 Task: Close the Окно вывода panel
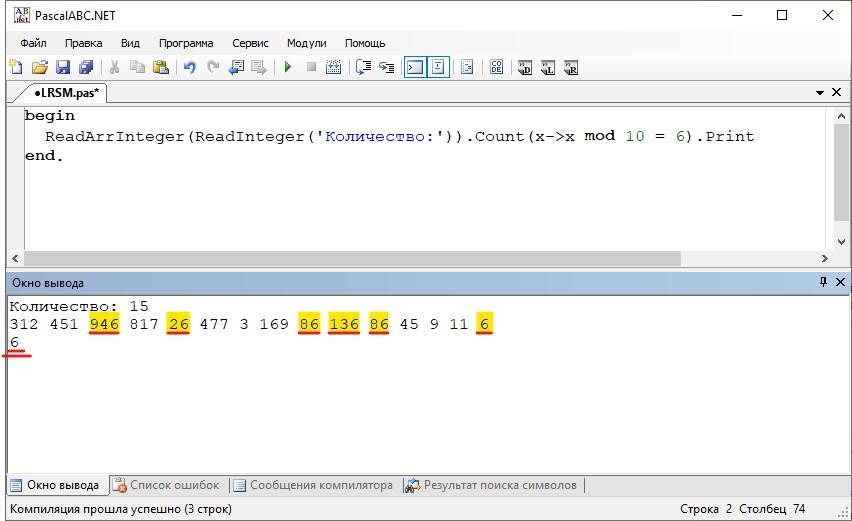[840, 282]
